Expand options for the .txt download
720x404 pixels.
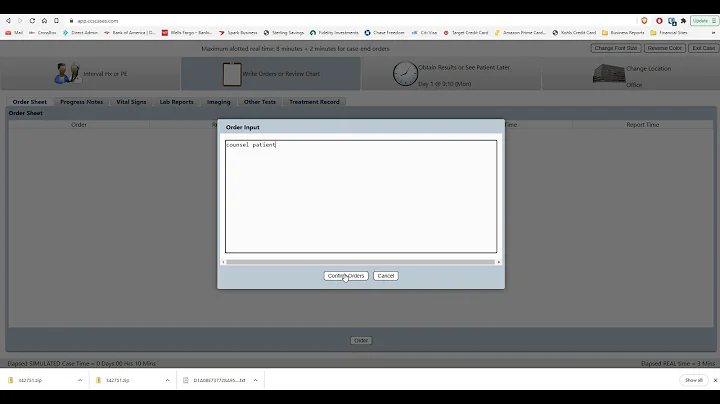click(255, 380)
